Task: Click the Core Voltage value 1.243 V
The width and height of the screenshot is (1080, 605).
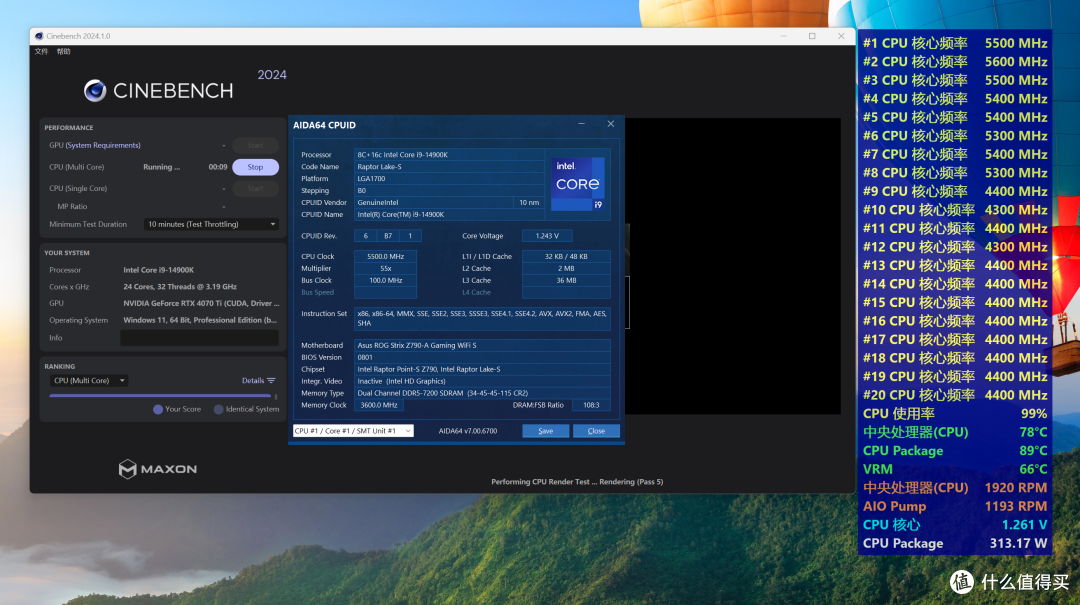Action: click(547, 236)
